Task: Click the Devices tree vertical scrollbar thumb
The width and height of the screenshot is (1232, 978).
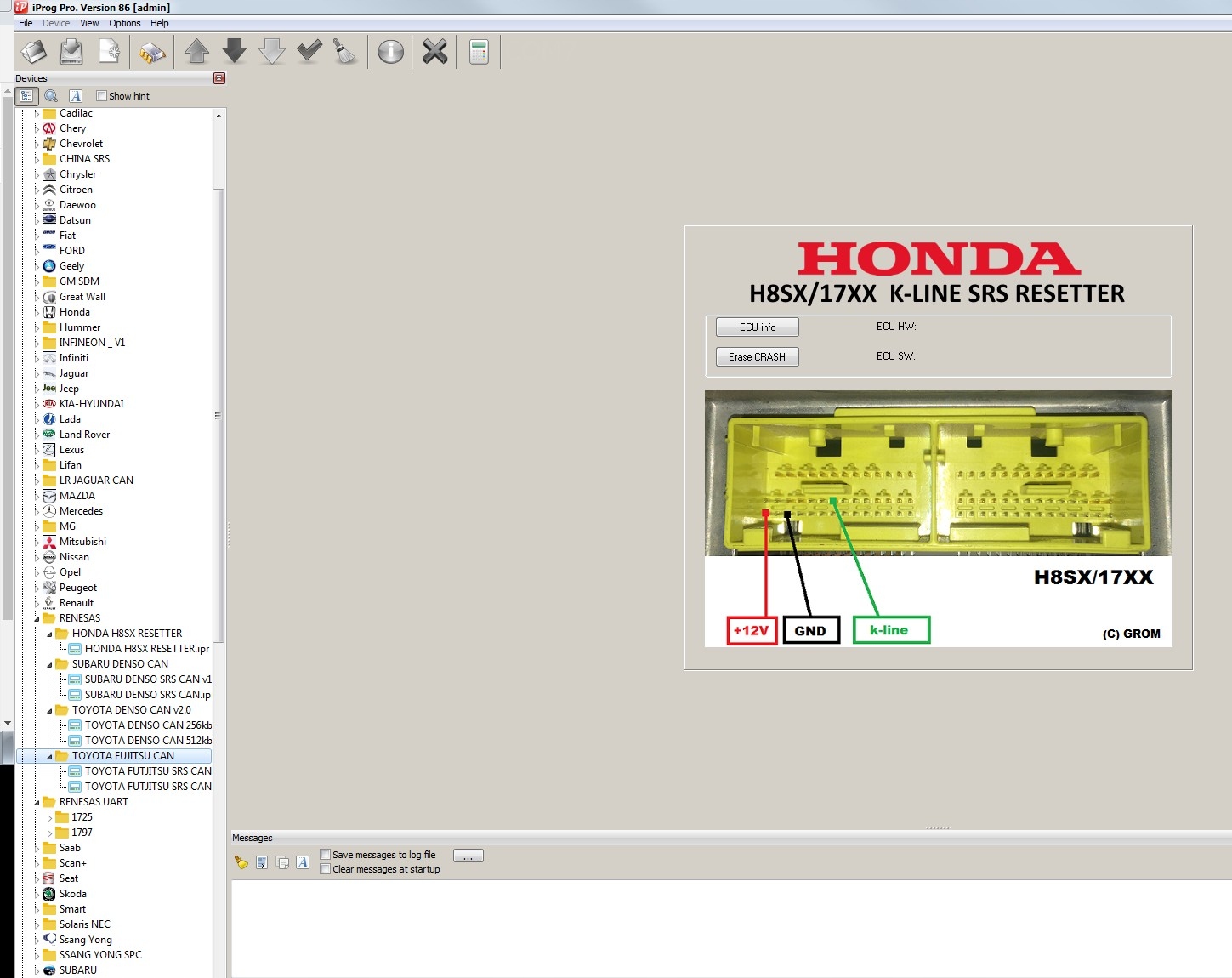Action: click(219, 415)
